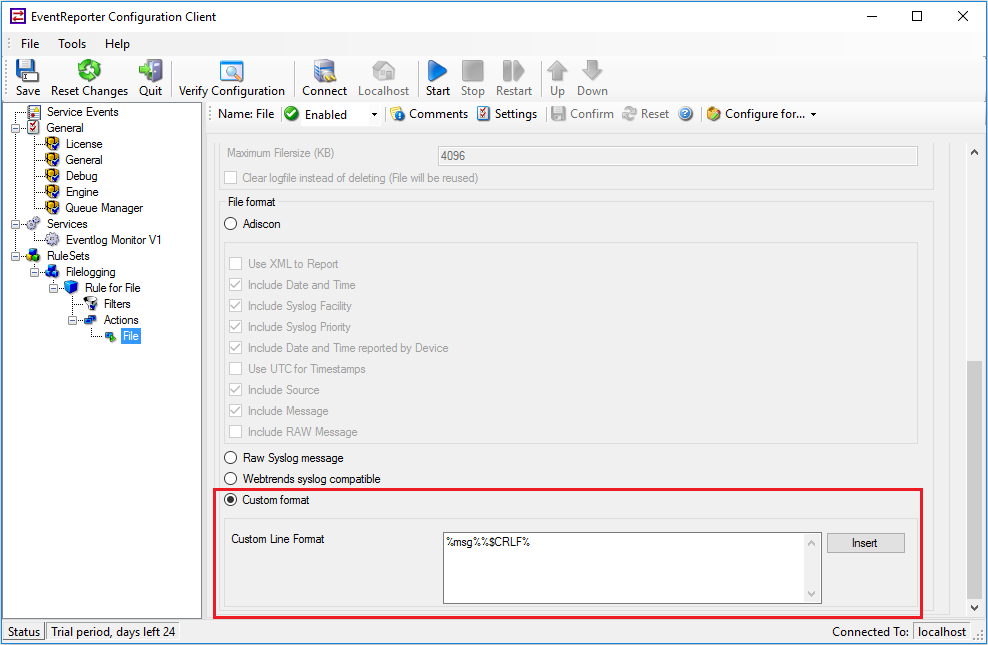Toggle Include Date and Time reported by Device

pyautogui.click(x=236, y=348)
